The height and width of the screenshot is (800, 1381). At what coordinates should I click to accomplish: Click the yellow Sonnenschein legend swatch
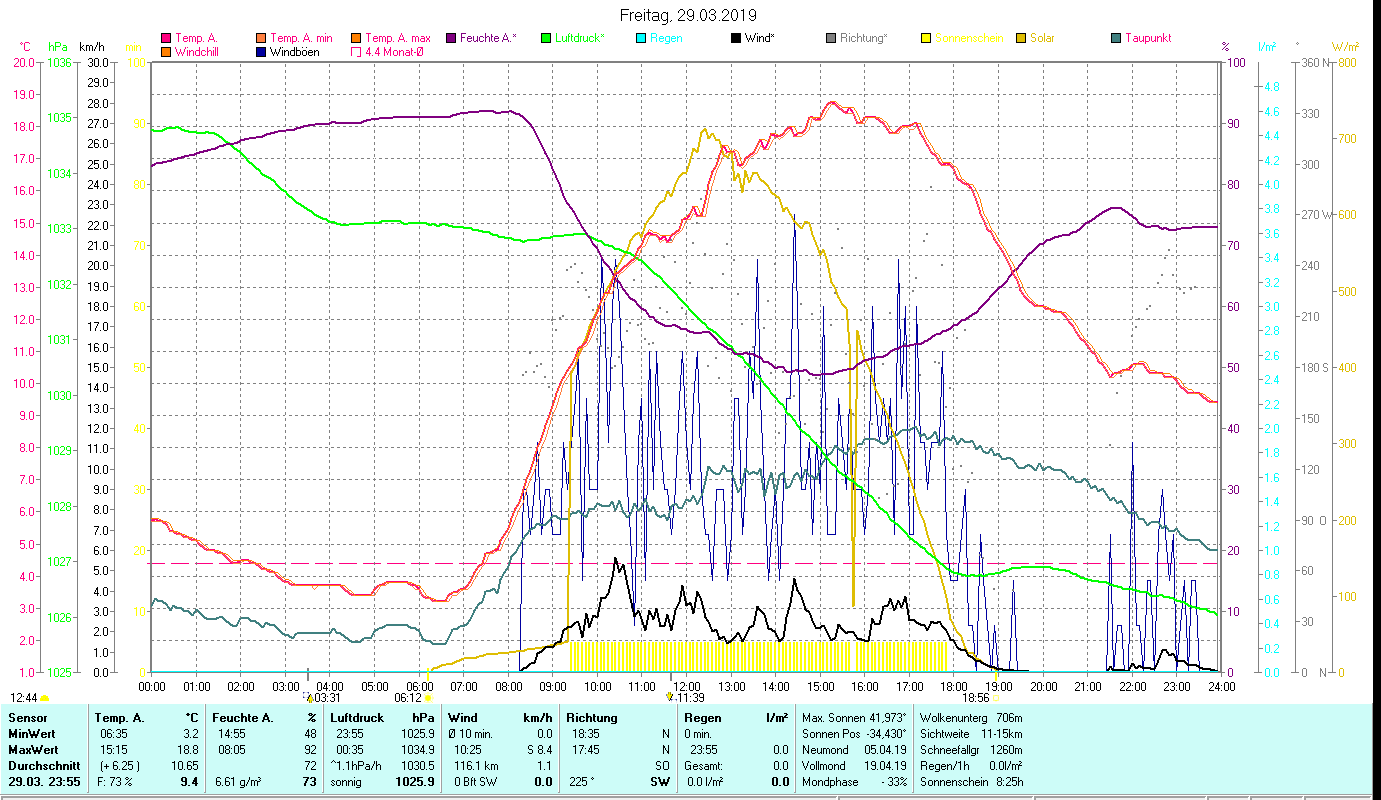tap(925, 38)
